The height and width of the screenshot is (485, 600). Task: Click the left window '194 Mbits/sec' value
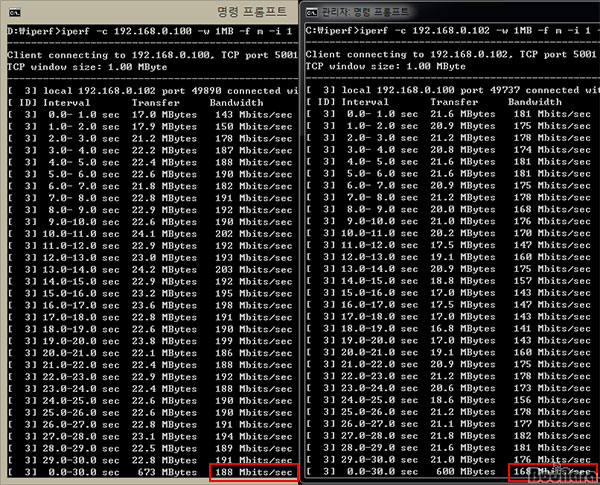[254, 437]
